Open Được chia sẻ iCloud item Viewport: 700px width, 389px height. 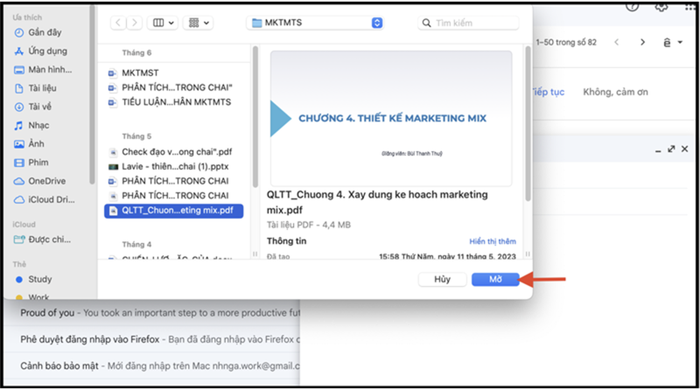pyautogui.click(x=42, y=239)
